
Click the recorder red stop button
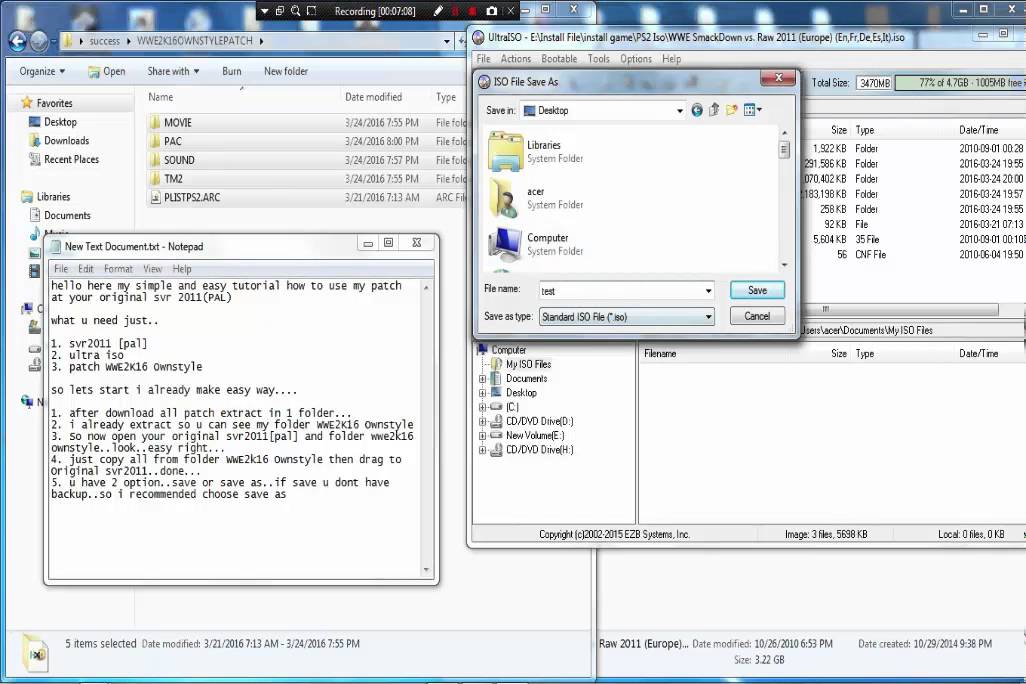[472, 11]
